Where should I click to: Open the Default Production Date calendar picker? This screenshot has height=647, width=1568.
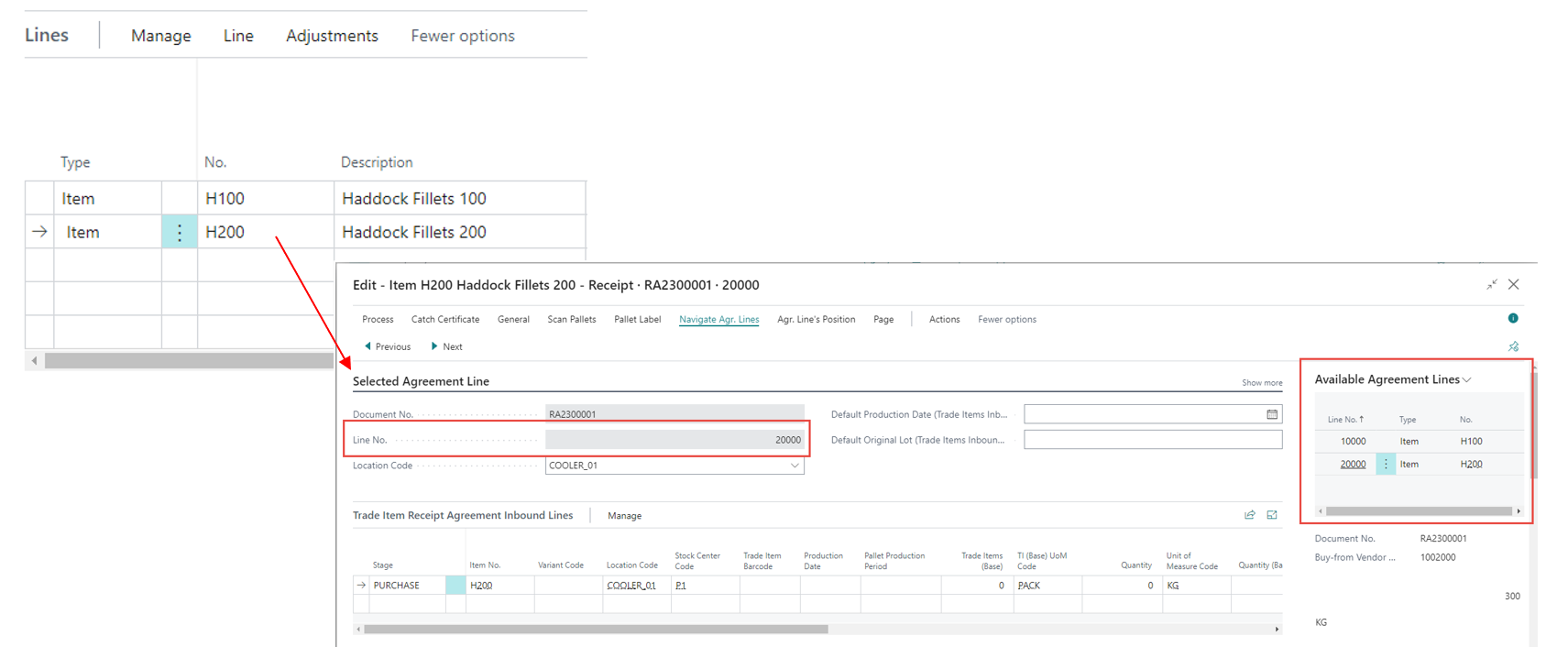pyautogui.click(x=1271, y=414)
